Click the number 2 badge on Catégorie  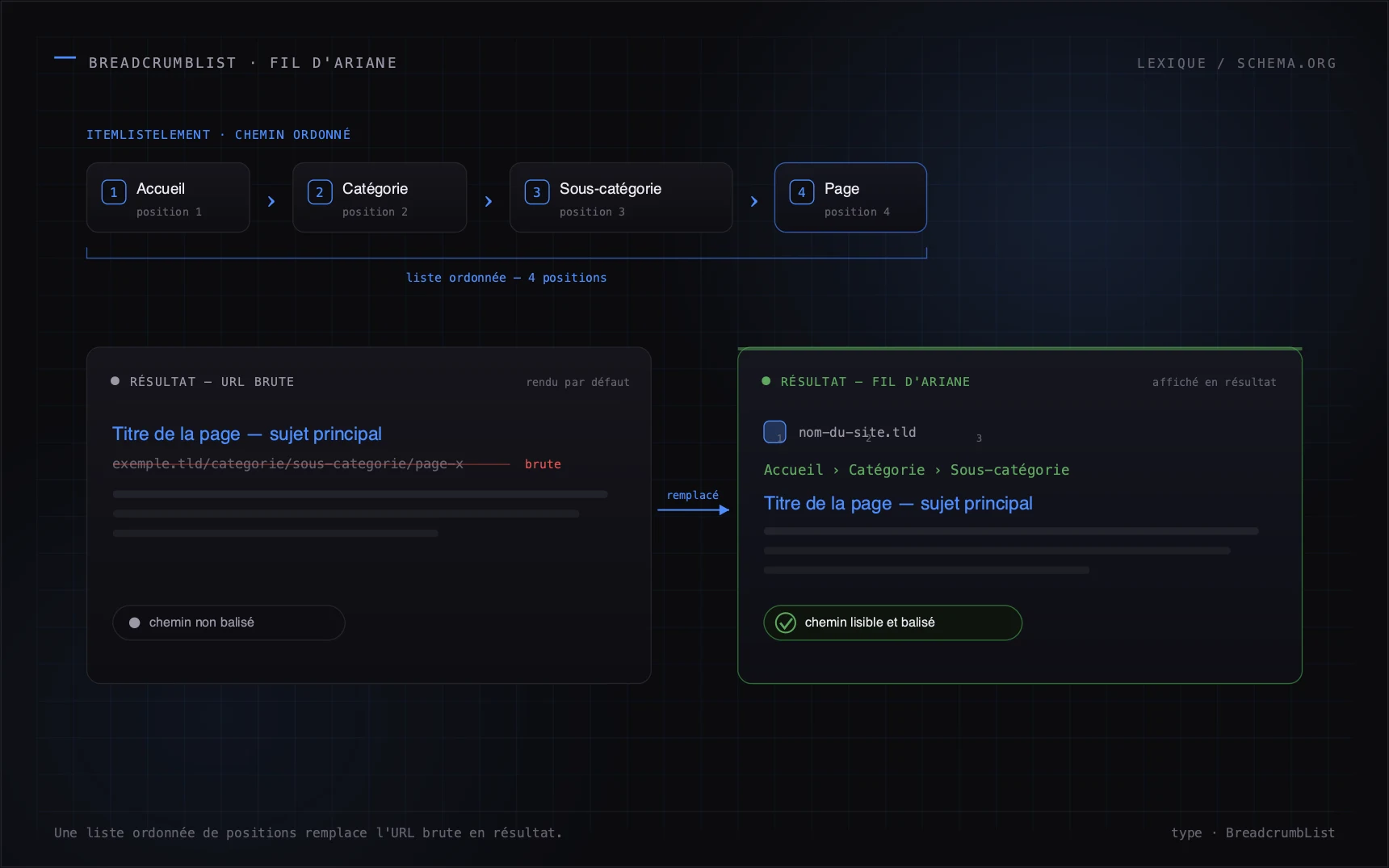point(320,192)
